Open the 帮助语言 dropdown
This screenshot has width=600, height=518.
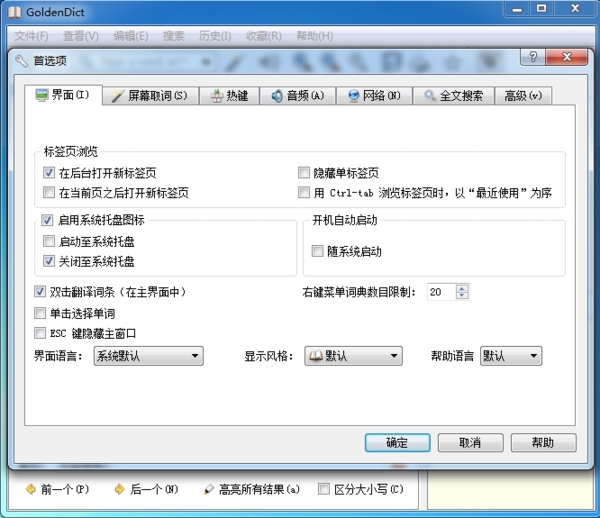tap(511, 356)
